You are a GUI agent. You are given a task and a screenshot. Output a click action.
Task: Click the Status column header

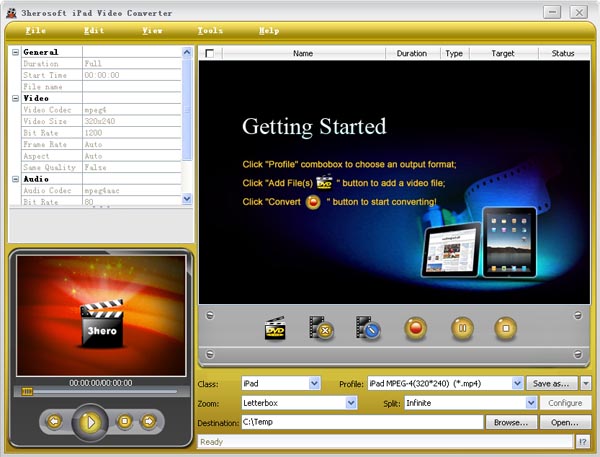[x=563, y=53]
